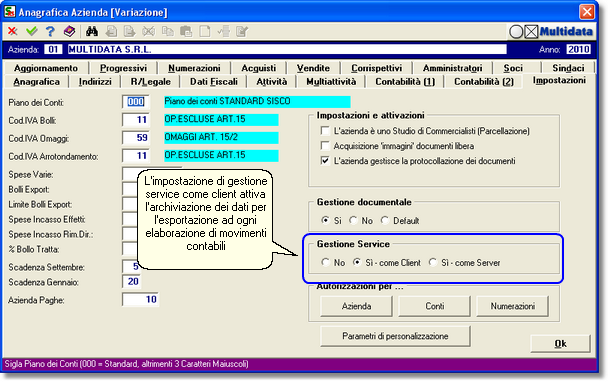This screenshot has height=382, width=608.
Task: Switch to the Aggiornamento tab
Action: [x=46, y=68]
